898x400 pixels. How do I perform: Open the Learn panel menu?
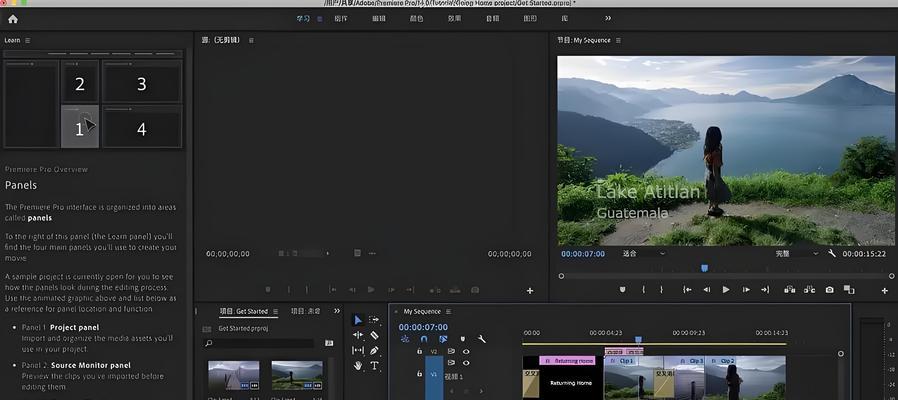(27, 40)
